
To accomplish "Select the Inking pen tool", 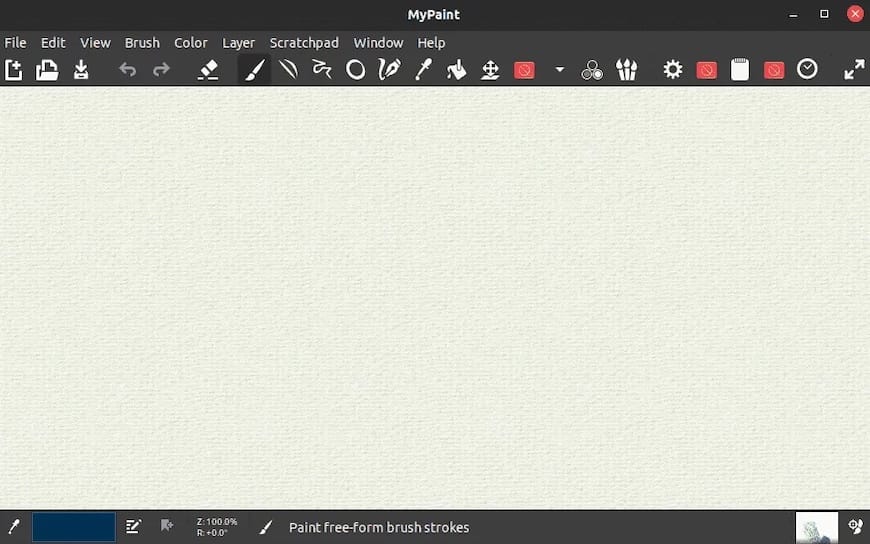I will pyautogui.click(x=389, y=70).
